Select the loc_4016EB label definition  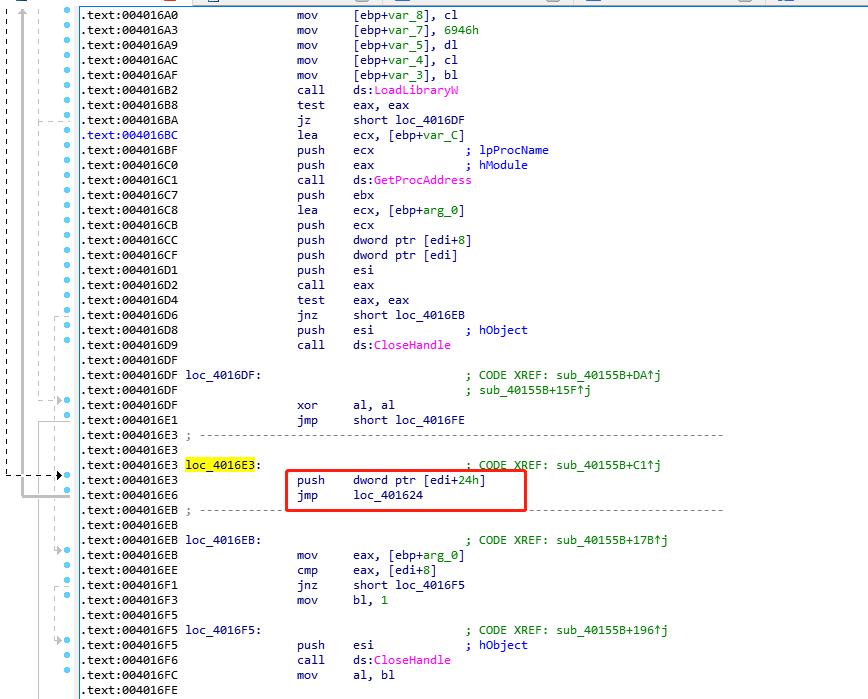coord(222,540)
